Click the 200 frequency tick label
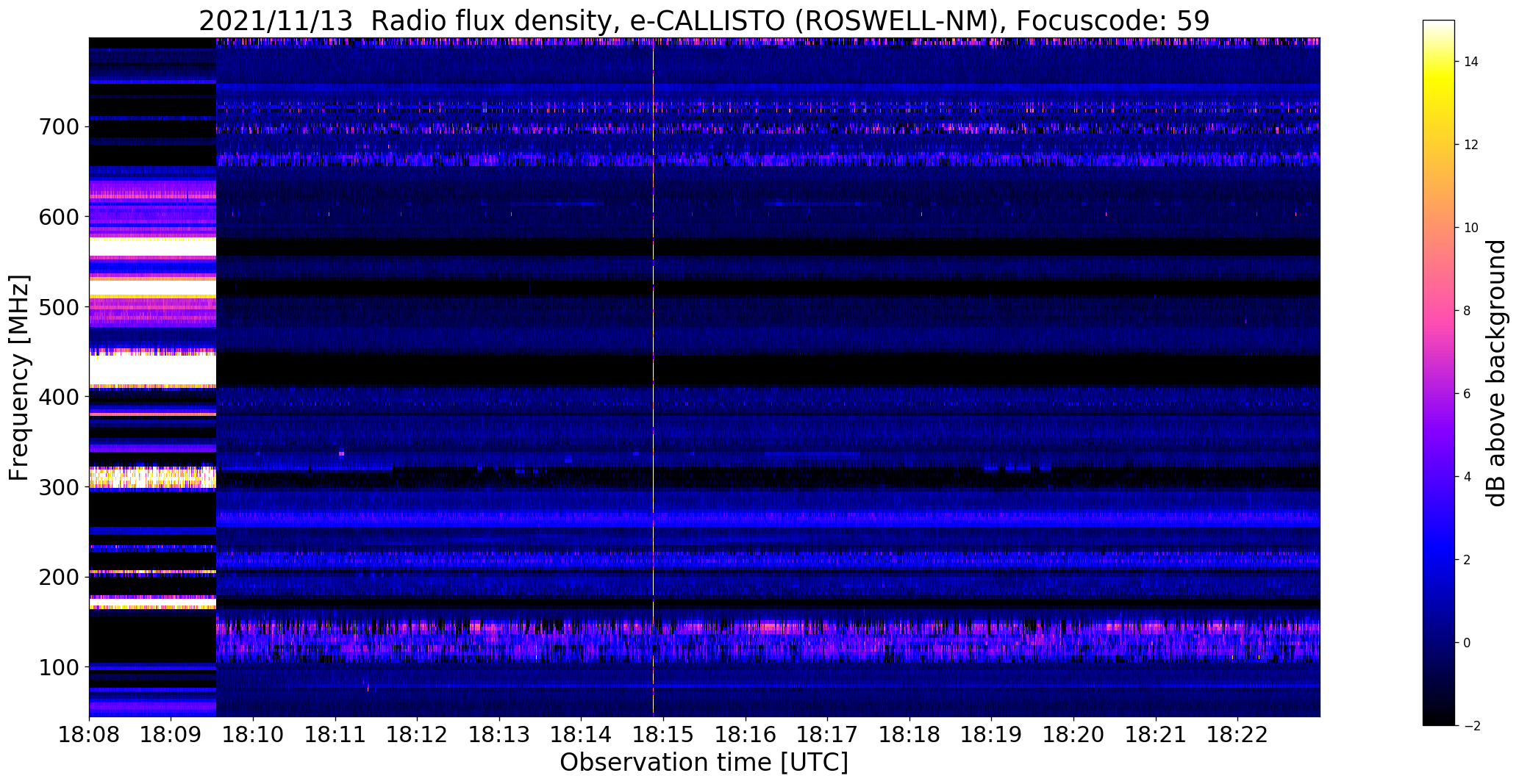Viewport: 1519px width, 784px height. click(57, 577)
